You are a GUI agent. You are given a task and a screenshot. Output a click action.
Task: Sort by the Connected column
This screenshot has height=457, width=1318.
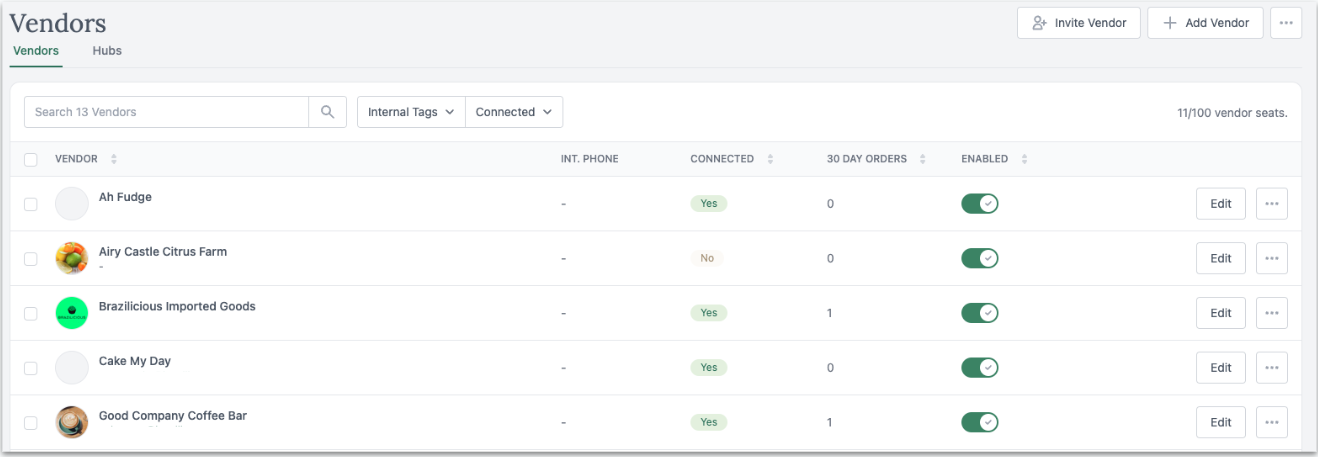pos(770,159)
